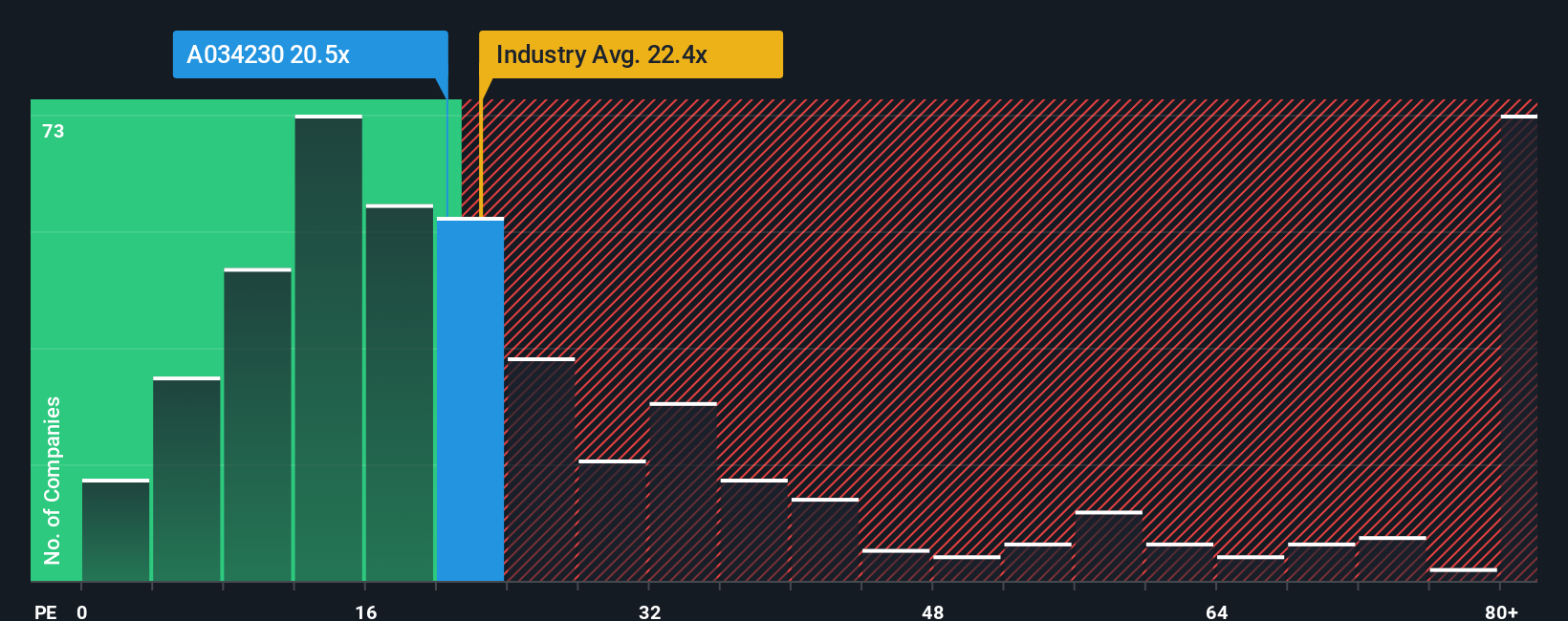
Task: Select the 80+ bar at far right
Action: [1519, 348]
